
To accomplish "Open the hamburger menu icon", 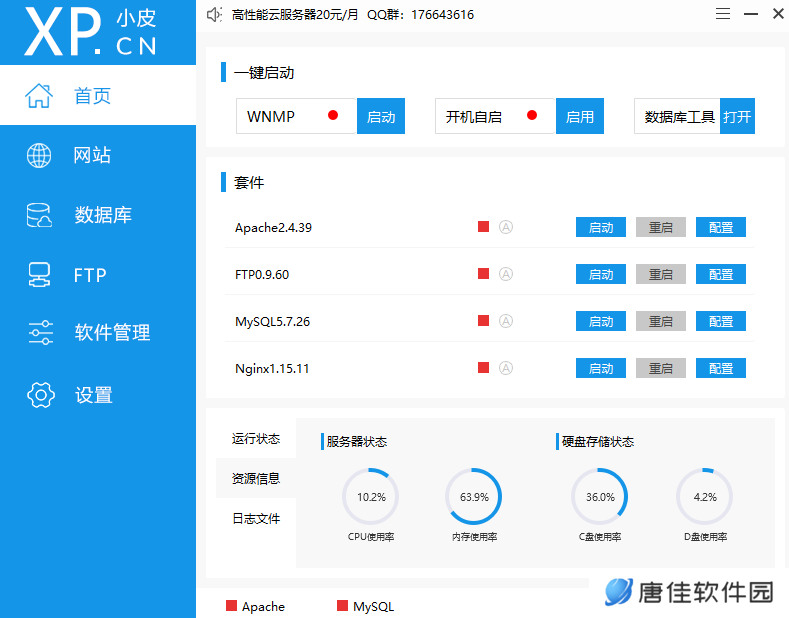I will [723, 14].
